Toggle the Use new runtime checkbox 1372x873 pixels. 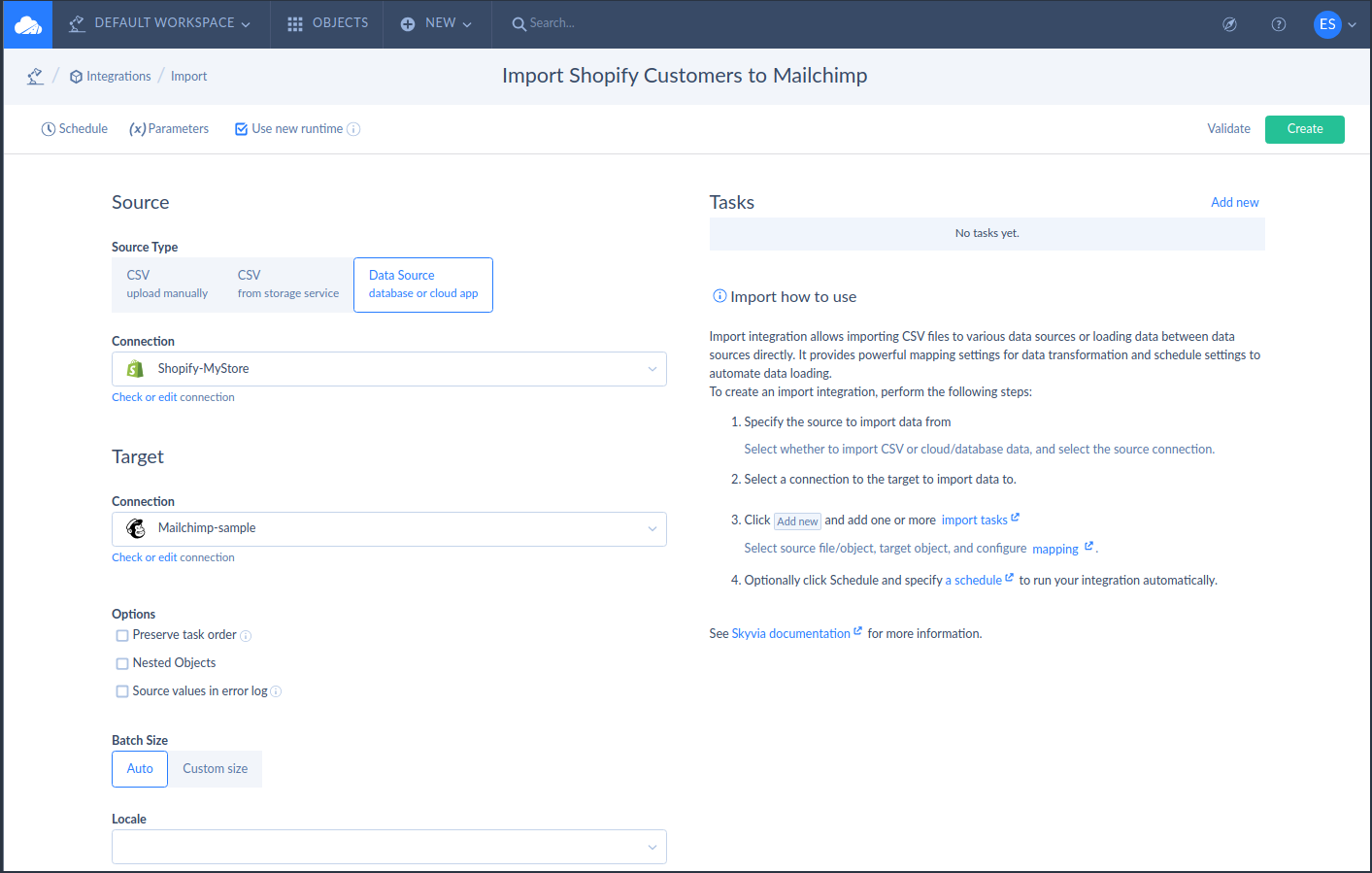click(x=241, y=129)
